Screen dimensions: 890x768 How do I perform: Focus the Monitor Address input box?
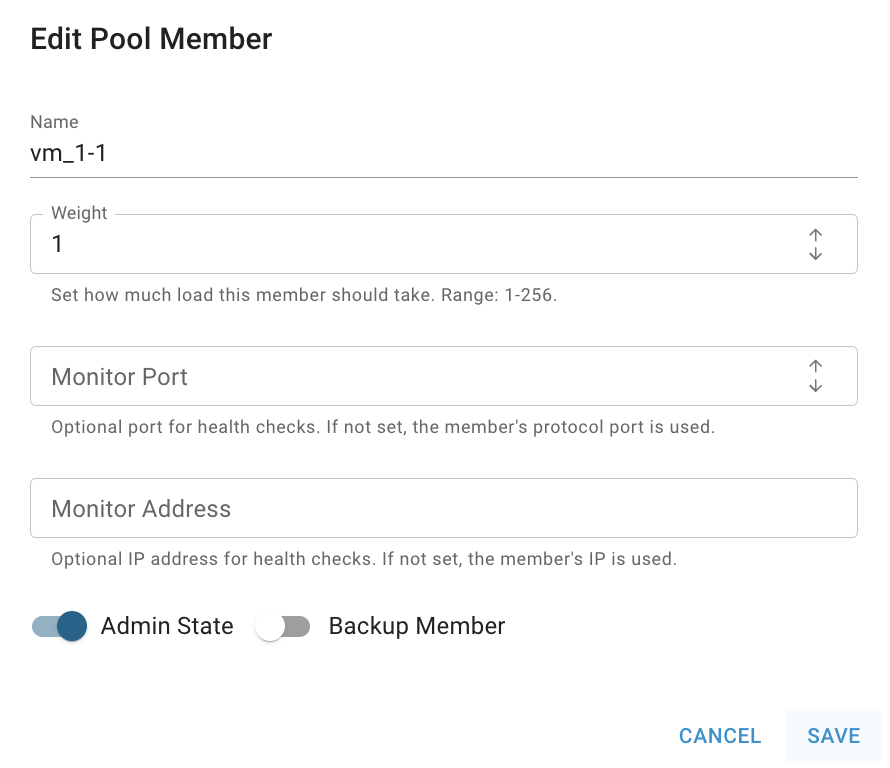click(x=444, y=508)
